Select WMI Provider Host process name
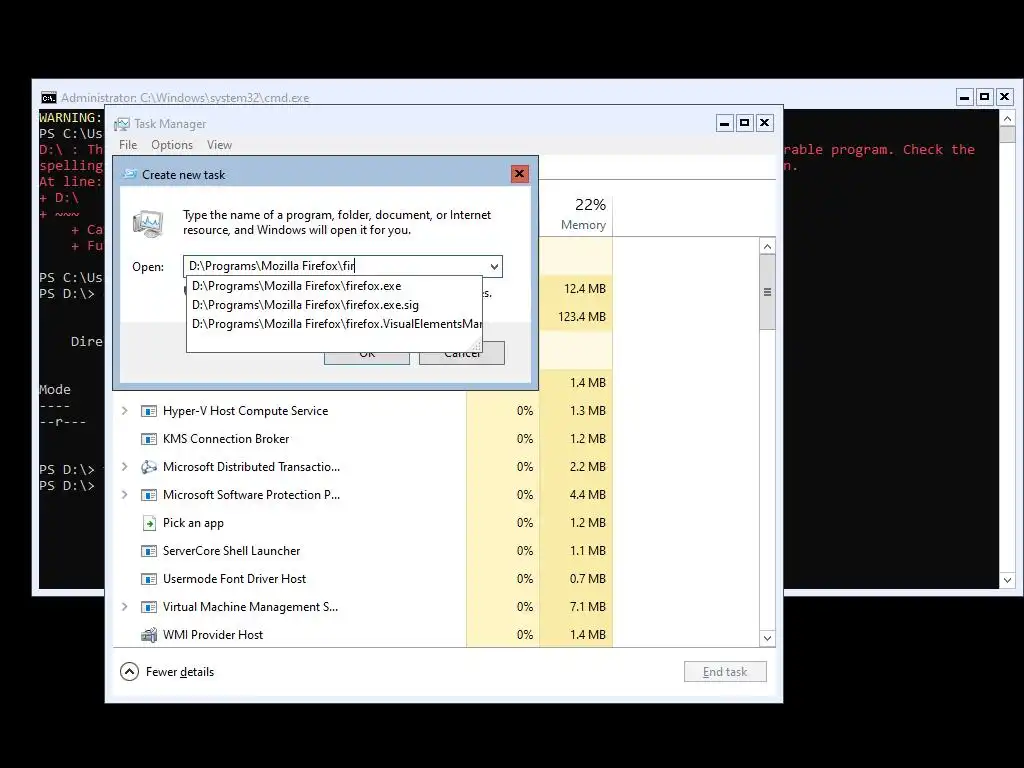The height and width of the screenshot is (768, 1024). coord(213,635)
